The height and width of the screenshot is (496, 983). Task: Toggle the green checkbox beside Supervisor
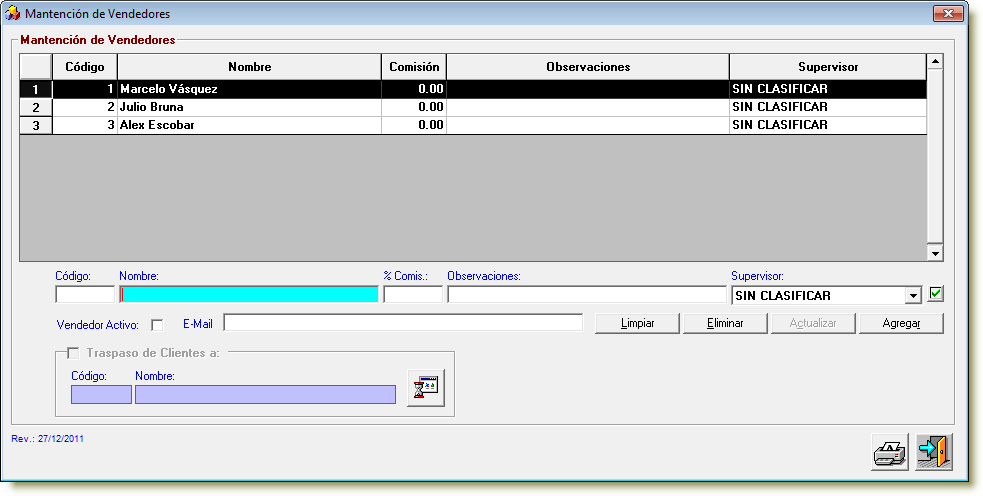[935, 293]
